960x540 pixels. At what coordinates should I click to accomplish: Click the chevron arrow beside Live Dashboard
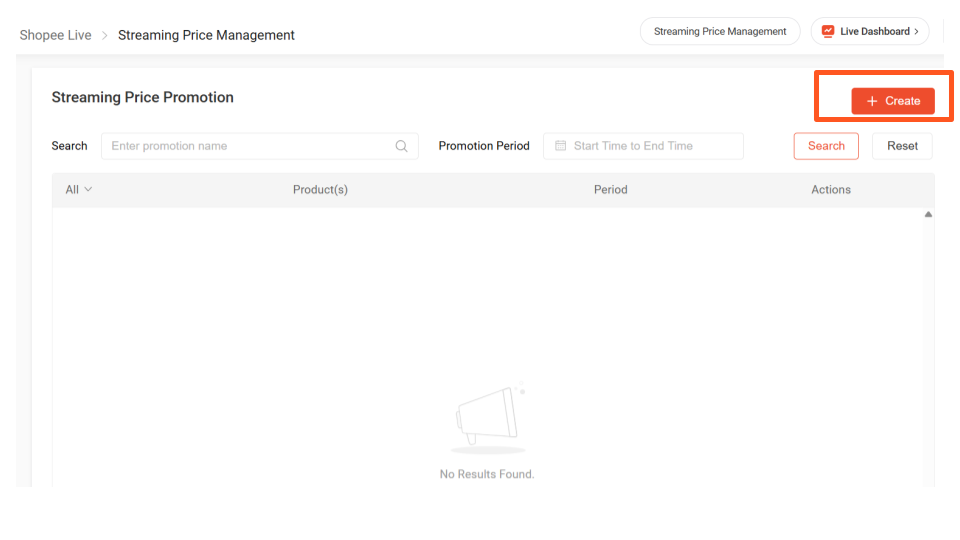point(917,31)
